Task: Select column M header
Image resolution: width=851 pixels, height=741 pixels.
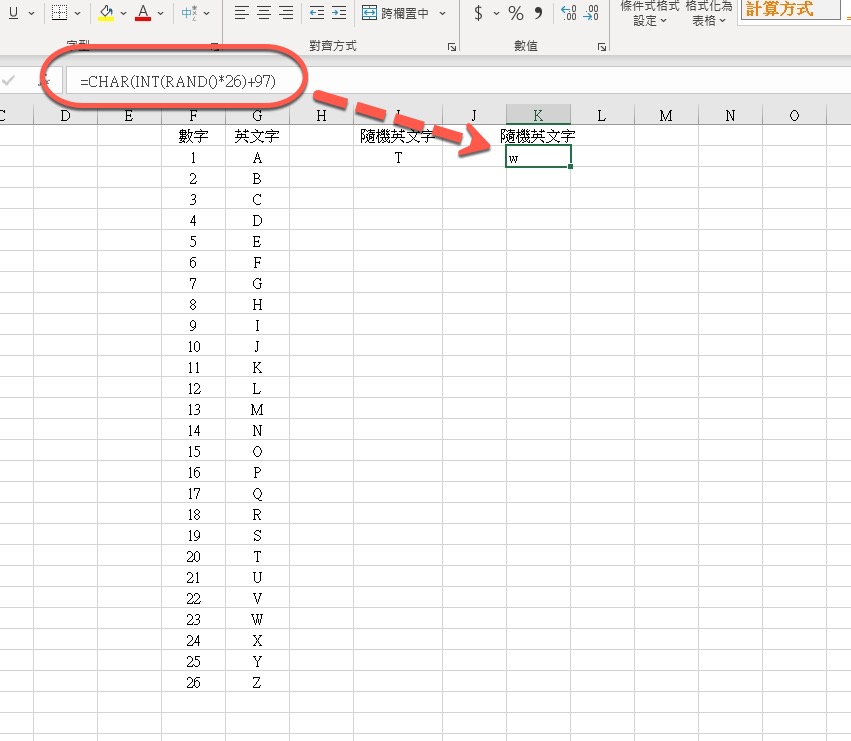Action: (666, 116)
